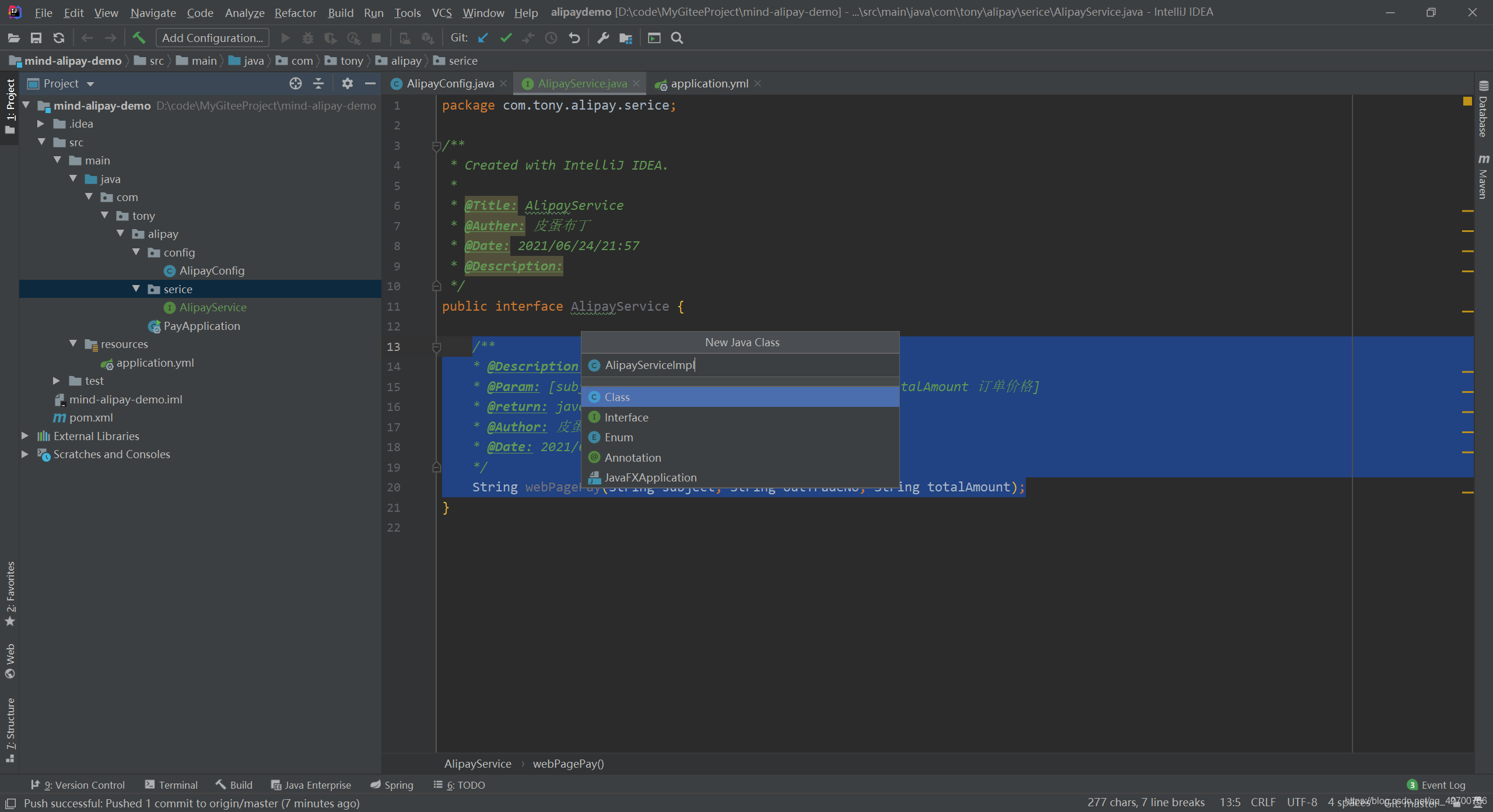This screenshot has width=1493, height=812.
Task: Click Scroll from Source target icon
Action: 296,83
